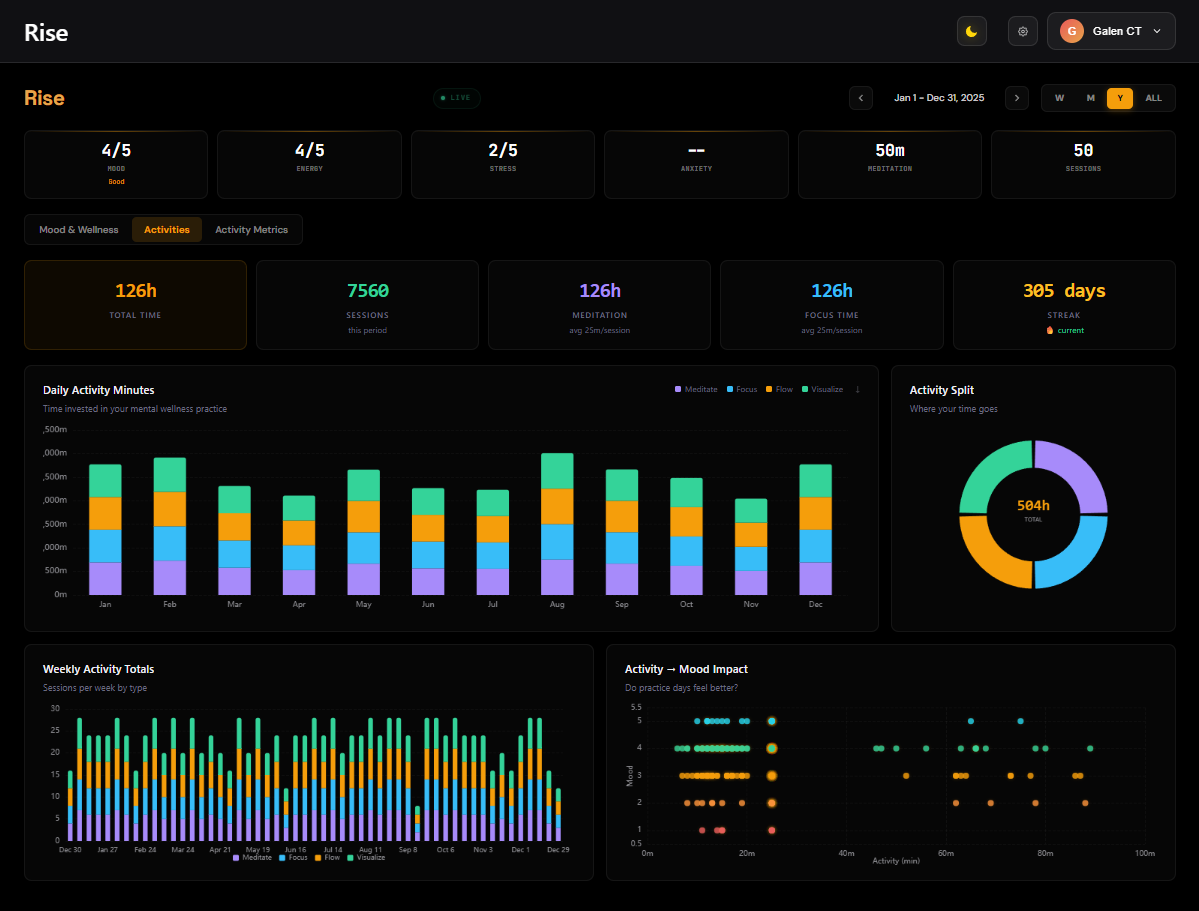Click the Weekly Activity Totals heading
This screenshot has width=1199, height=911.
99,669
